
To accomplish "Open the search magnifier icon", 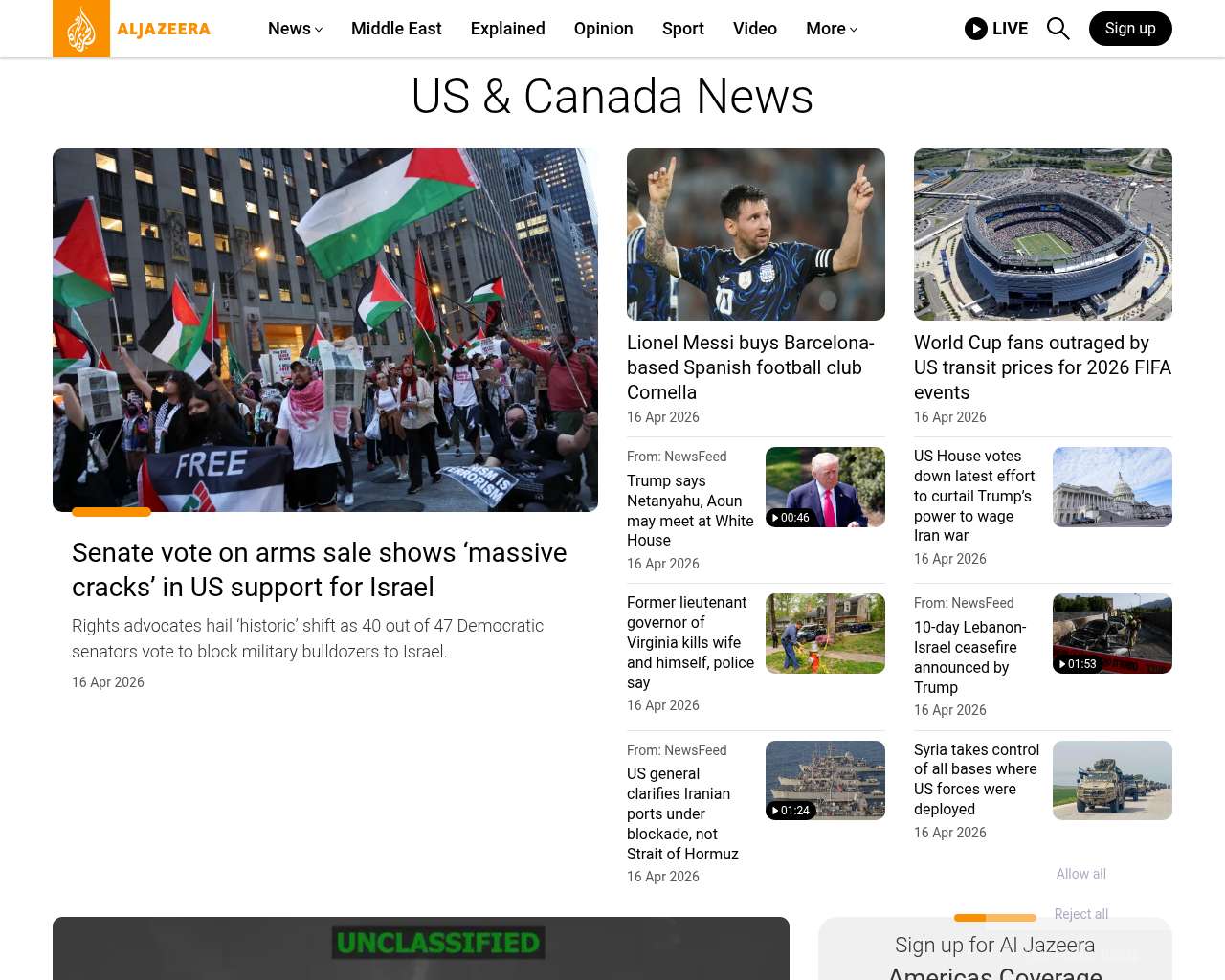I will 1058,29.
